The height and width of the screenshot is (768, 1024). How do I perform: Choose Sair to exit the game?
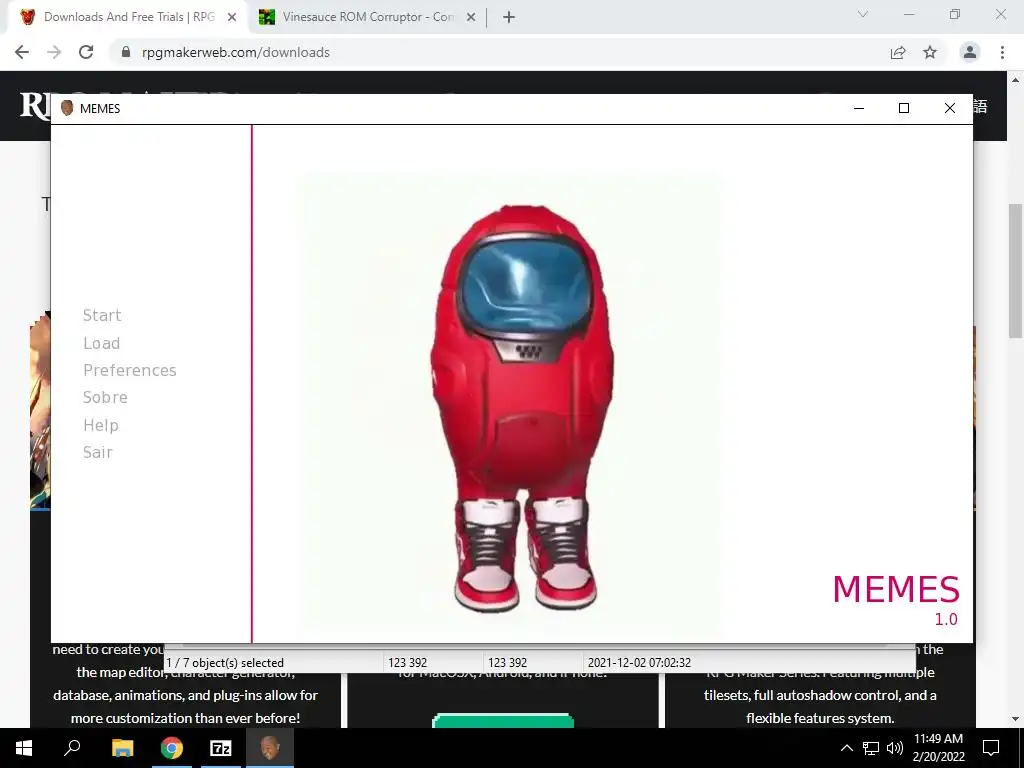[x=97, y=453]
